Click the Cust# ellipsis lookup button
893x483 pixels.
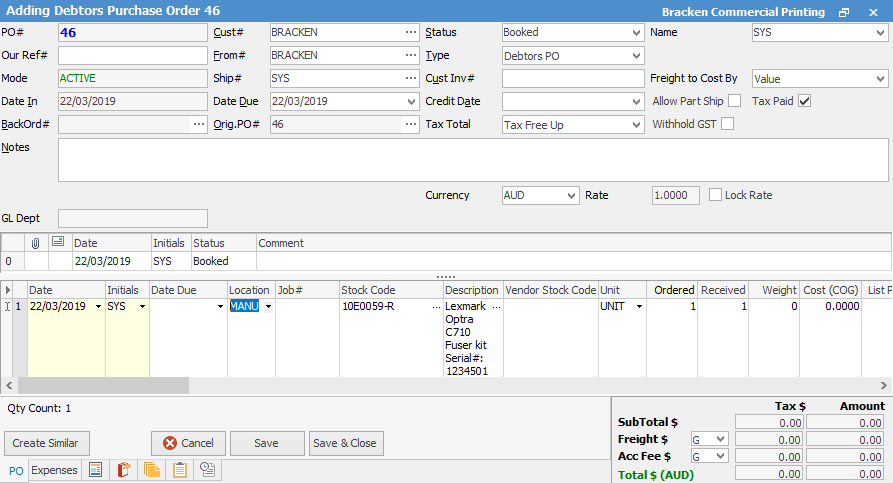click(x=411, y=33)
